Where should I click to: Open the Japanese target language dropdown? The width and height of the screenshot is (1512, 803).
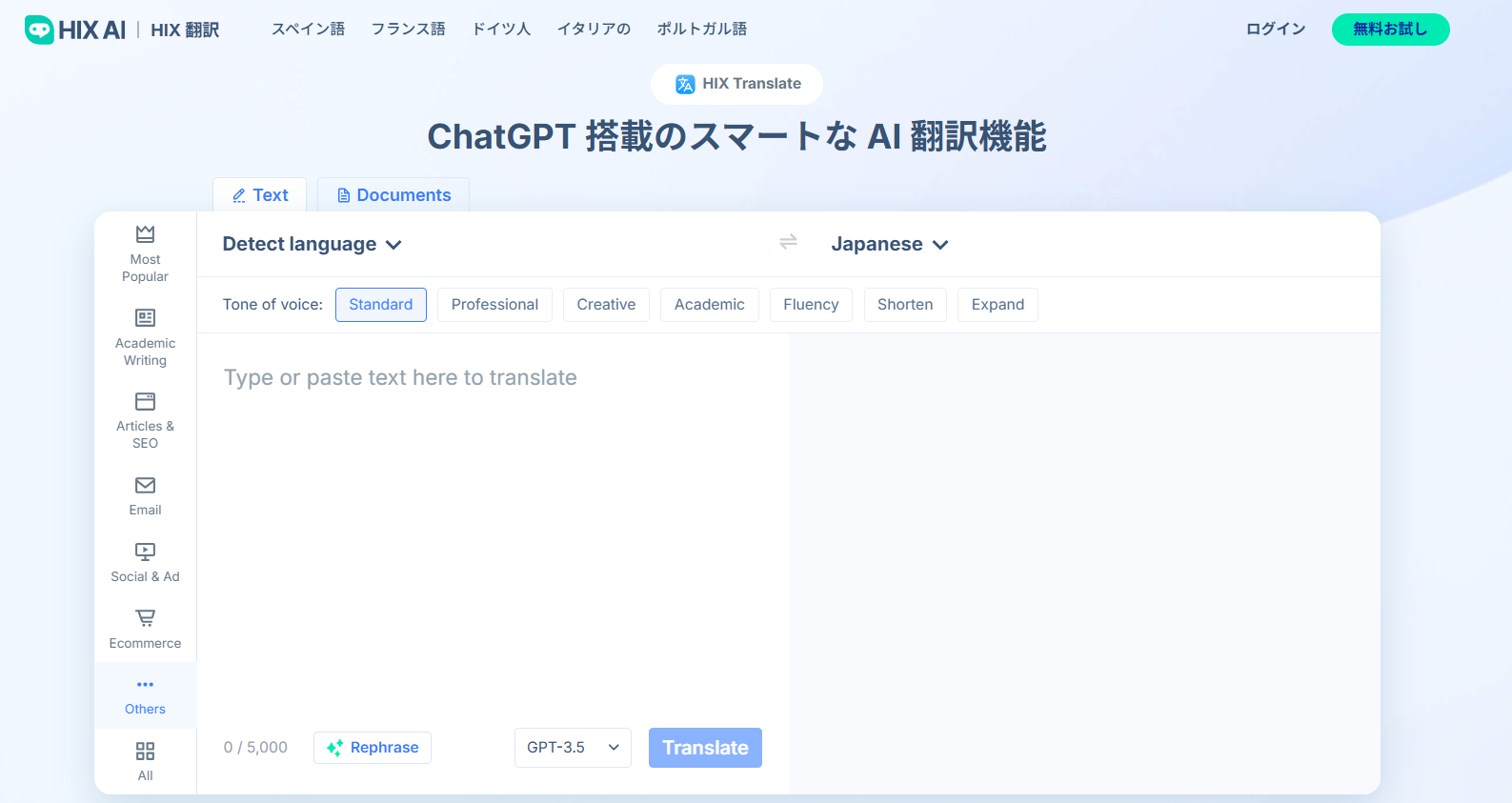click(889, 244)
